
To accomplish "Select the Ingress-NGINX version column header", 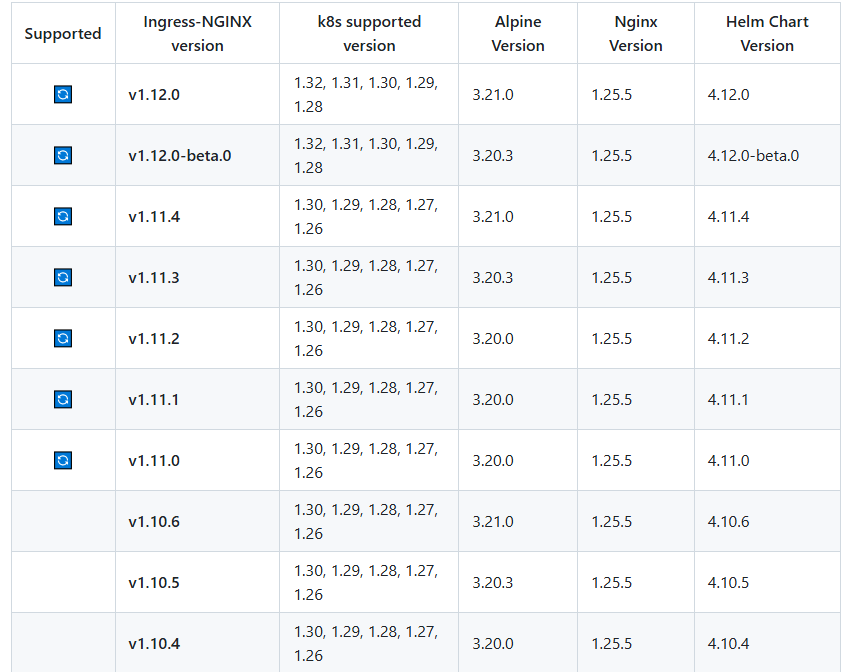I will (x=198, y=33).
